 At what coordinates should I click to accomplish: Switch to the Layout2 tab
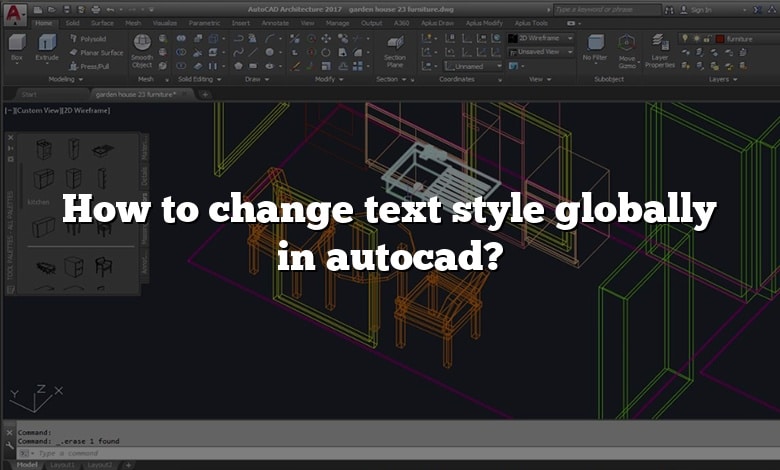pyautogui.click(x=99, y=465)
